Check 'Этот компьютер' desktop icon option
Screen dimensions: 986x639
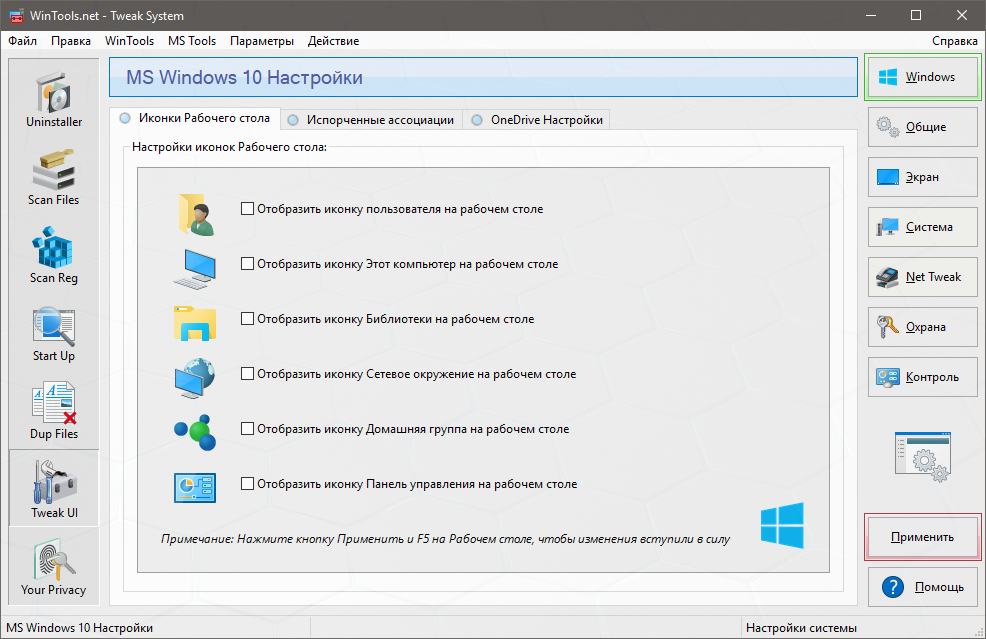[248, 264]
